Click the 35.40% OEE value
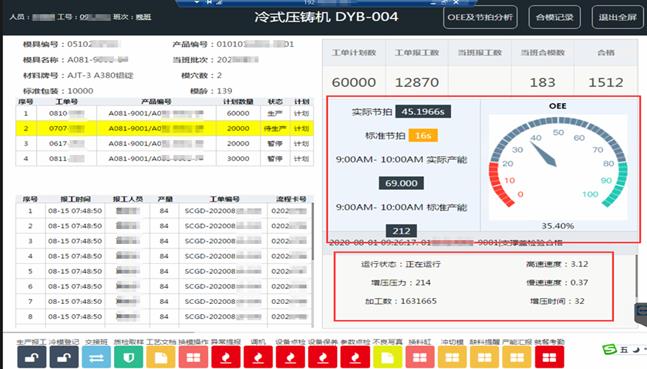The width and height of the screenshot is (647, 369). 558,226
